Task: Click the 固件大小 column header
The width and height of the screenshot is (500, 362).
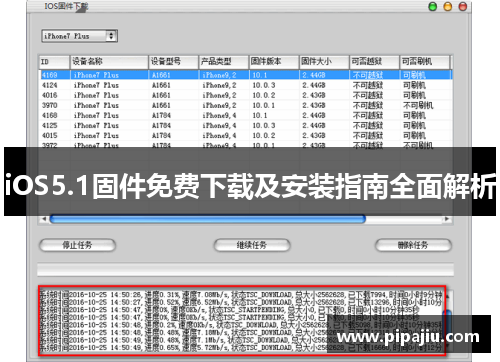Action: pyautogui.click(x=324, y=62)
